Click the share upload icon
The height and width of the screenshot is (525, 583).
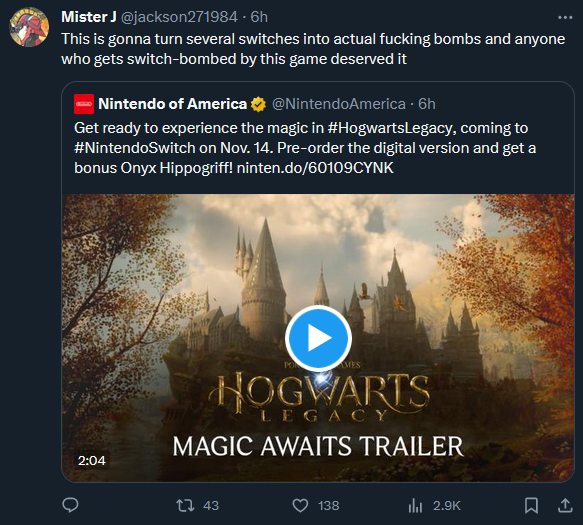[x=565, y=506]
